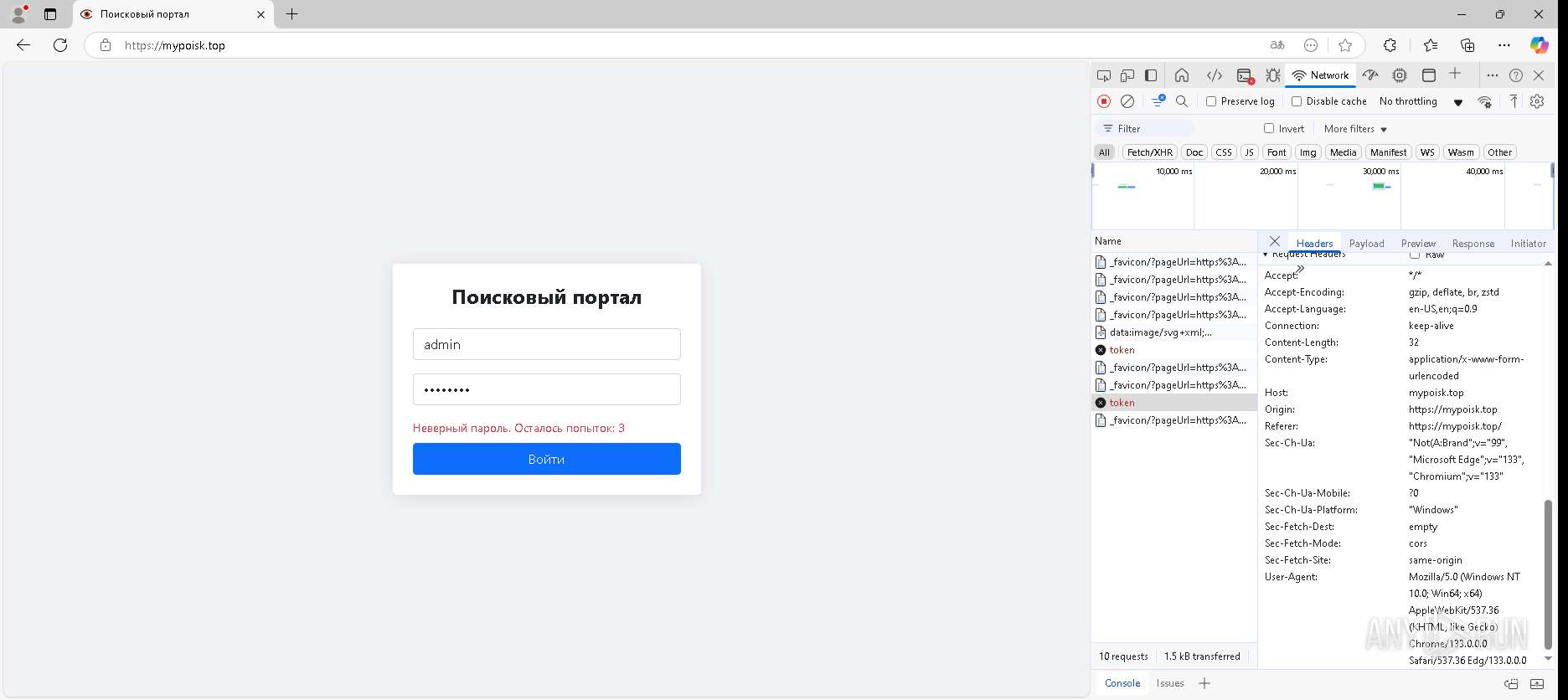The height and width of the screenshot is (700, 1568).
Task: Select the Console drawer tab
Action: click(x=1122, y=683)
